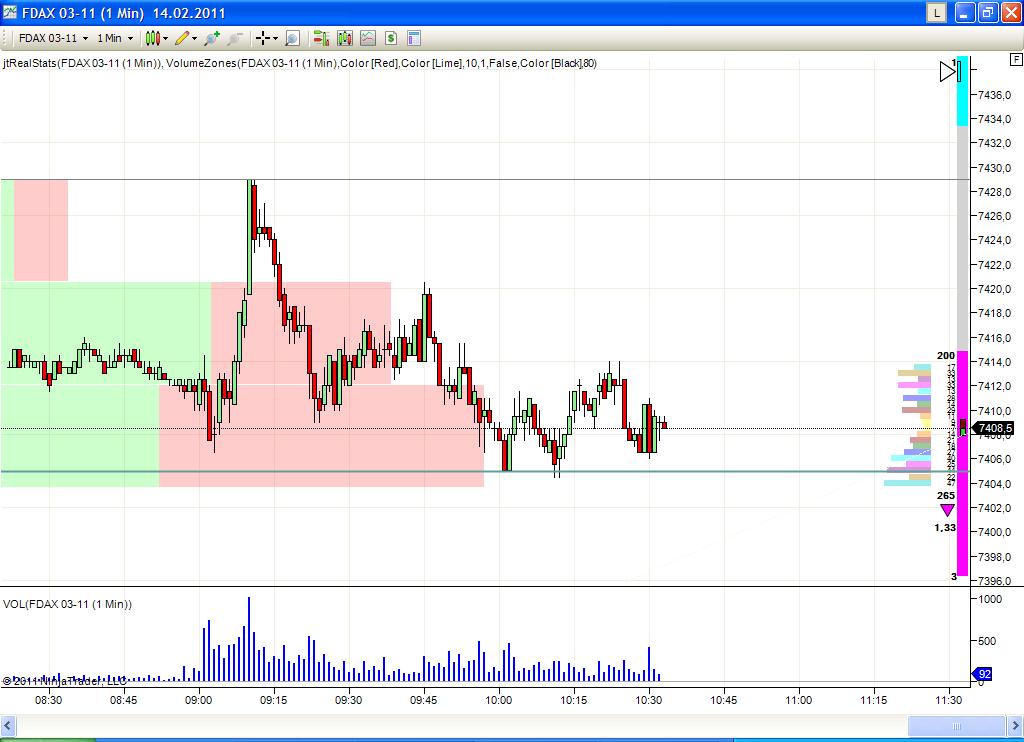Click the magenta down triangle marker
Image resolution: width=1024 pixels, height=742 pixels.
(x=947, y=510)
